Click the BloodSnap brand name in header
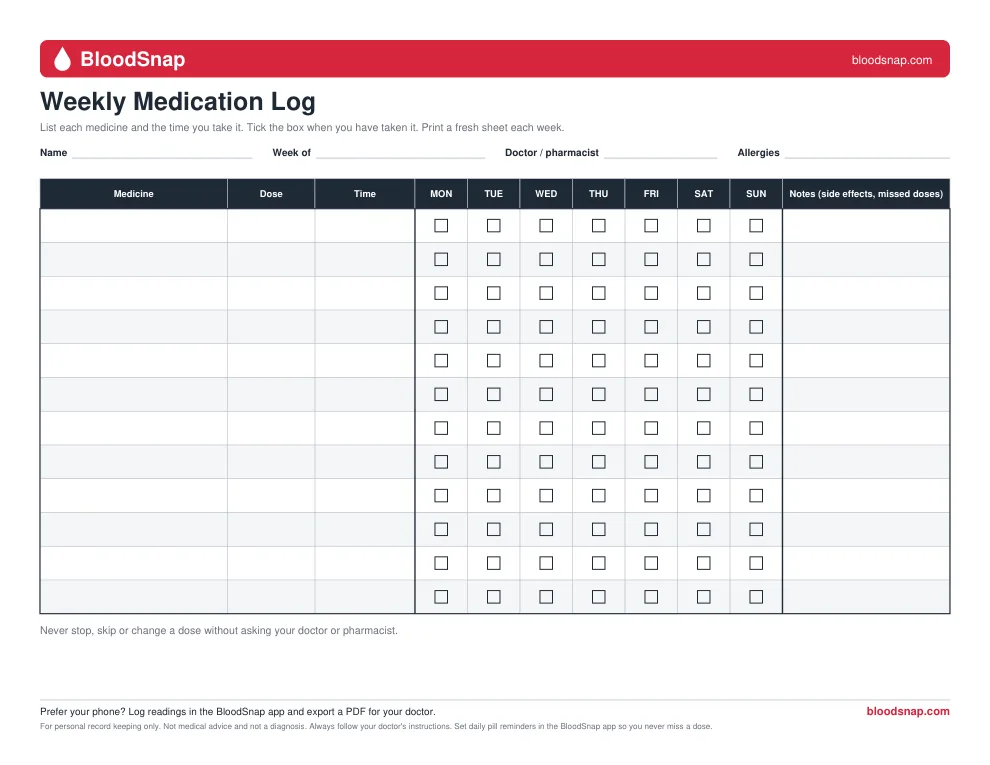Image resolution: width=990 pixels, height=765 pixels. [133, 59]
